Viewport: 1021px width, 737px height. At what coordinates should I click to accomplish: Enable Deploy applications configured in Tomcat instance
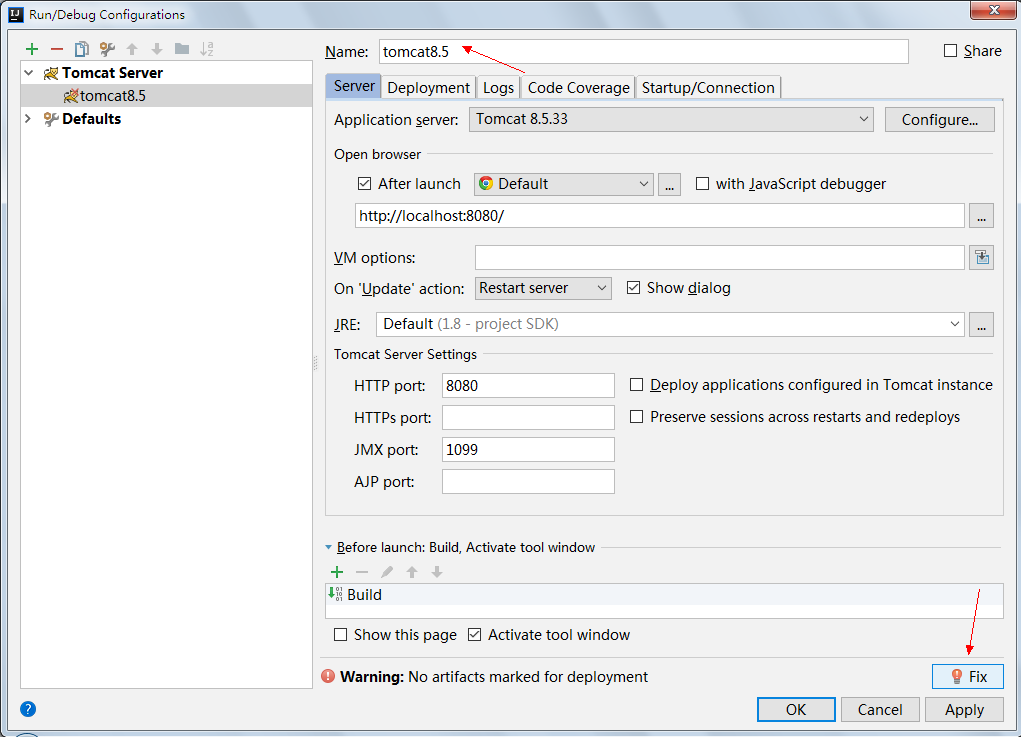pos(637,385)
